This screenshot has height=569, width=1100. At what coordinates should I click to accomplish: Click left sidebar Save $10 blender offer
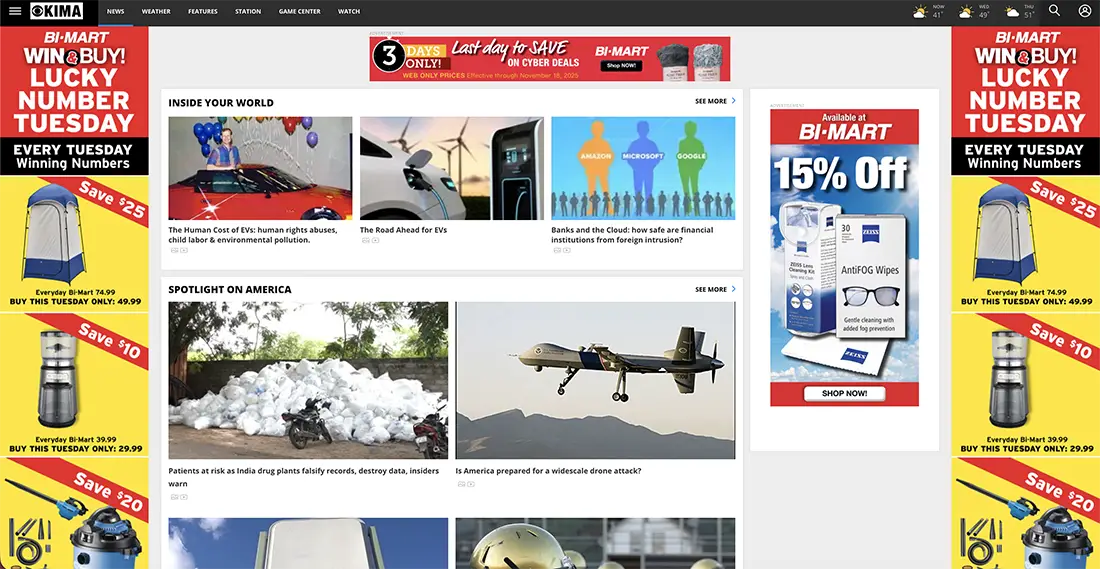[74, 384]
